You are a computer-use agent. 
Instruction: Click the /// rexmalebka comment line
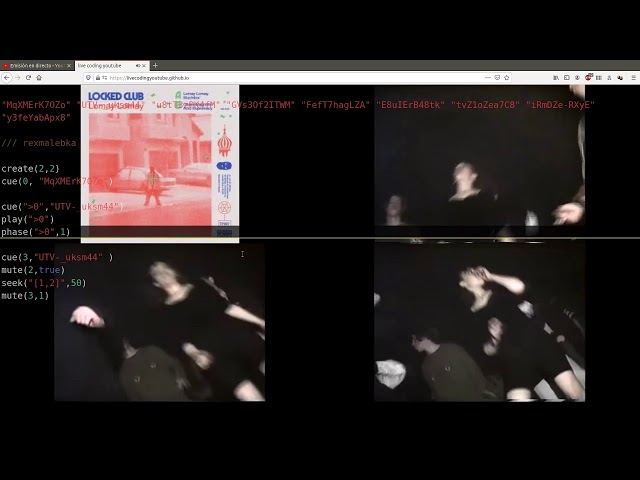[39, 143]
